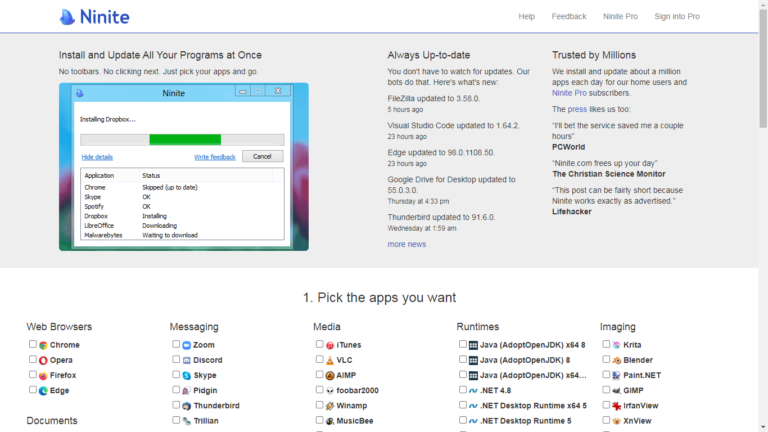
Task: Open the Feedback link in header
Action: pyautogui.click(x=569, y=16)
